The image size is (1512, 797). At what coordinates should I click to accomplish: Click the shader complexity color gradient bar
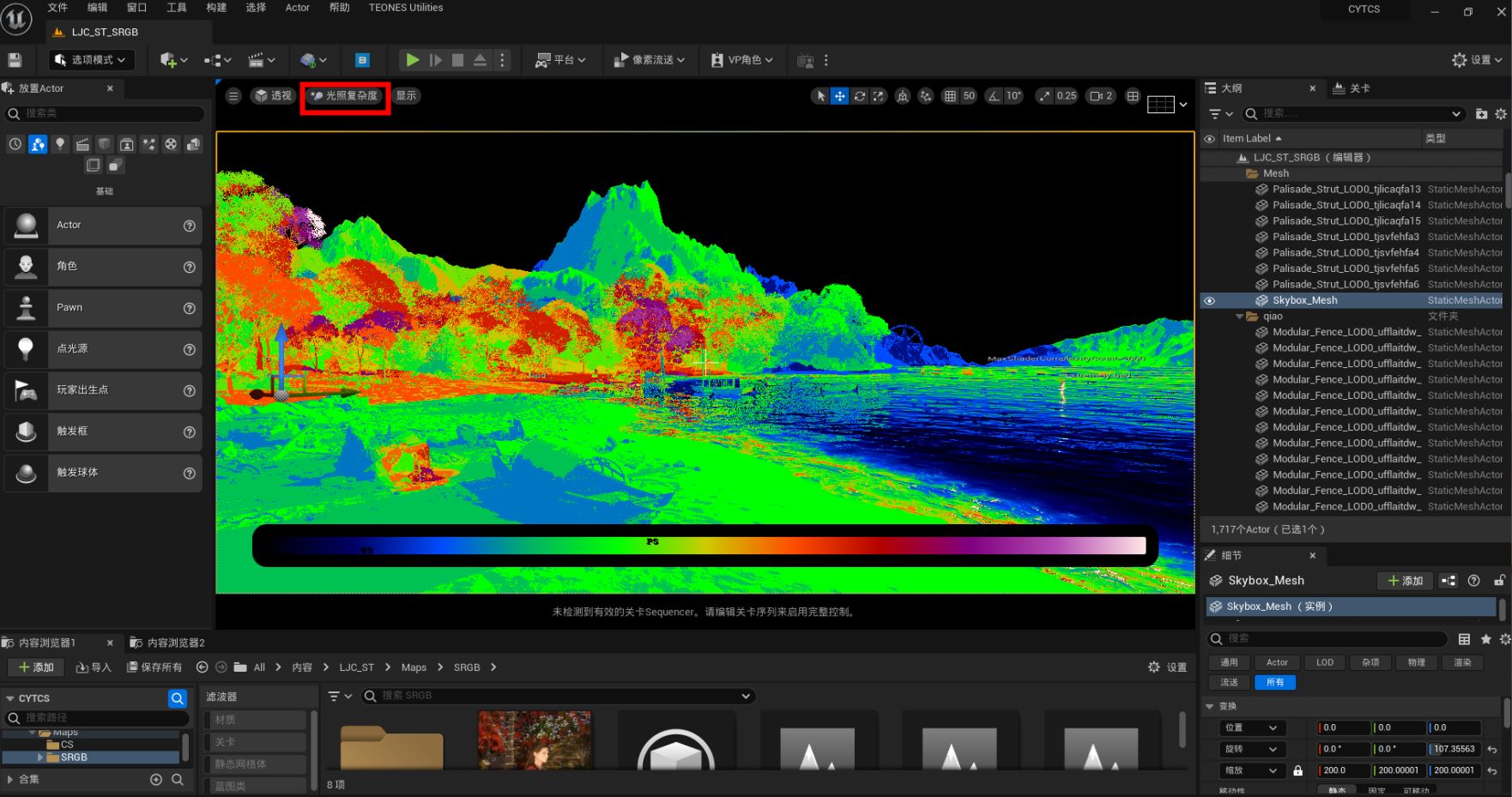pos(705,546)
